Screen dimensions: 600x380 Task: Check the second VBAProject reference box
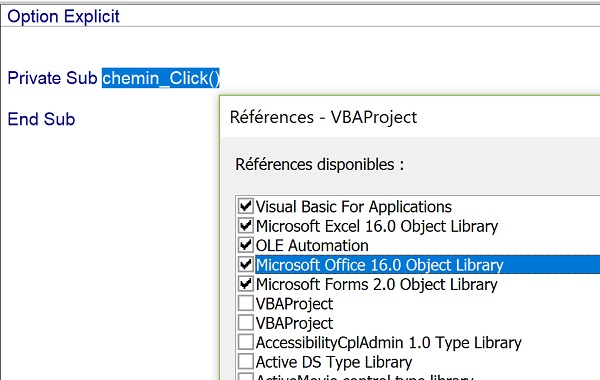click(245, 323)
